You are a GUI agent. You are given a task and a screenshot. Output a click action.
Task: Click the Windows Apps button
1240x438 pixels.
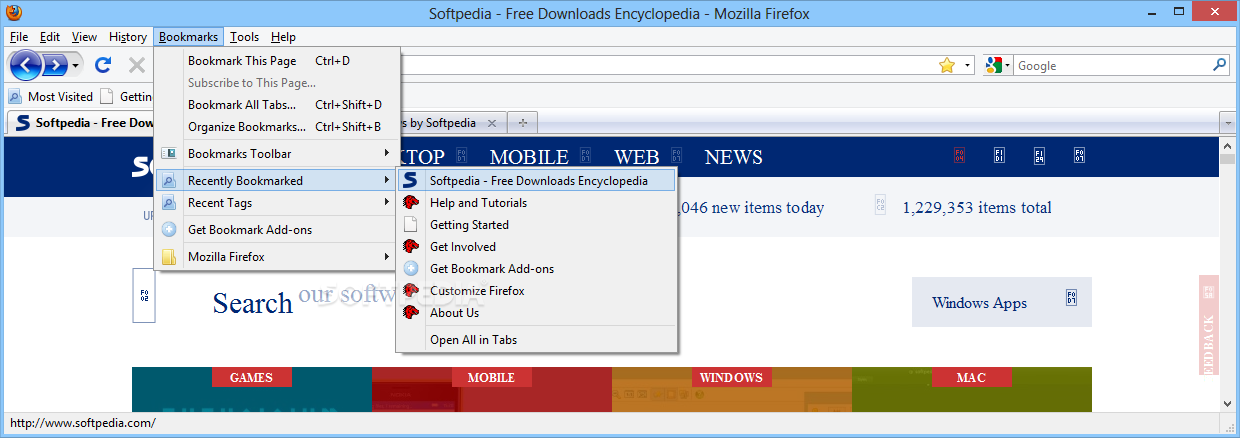tap(1001, 302)
